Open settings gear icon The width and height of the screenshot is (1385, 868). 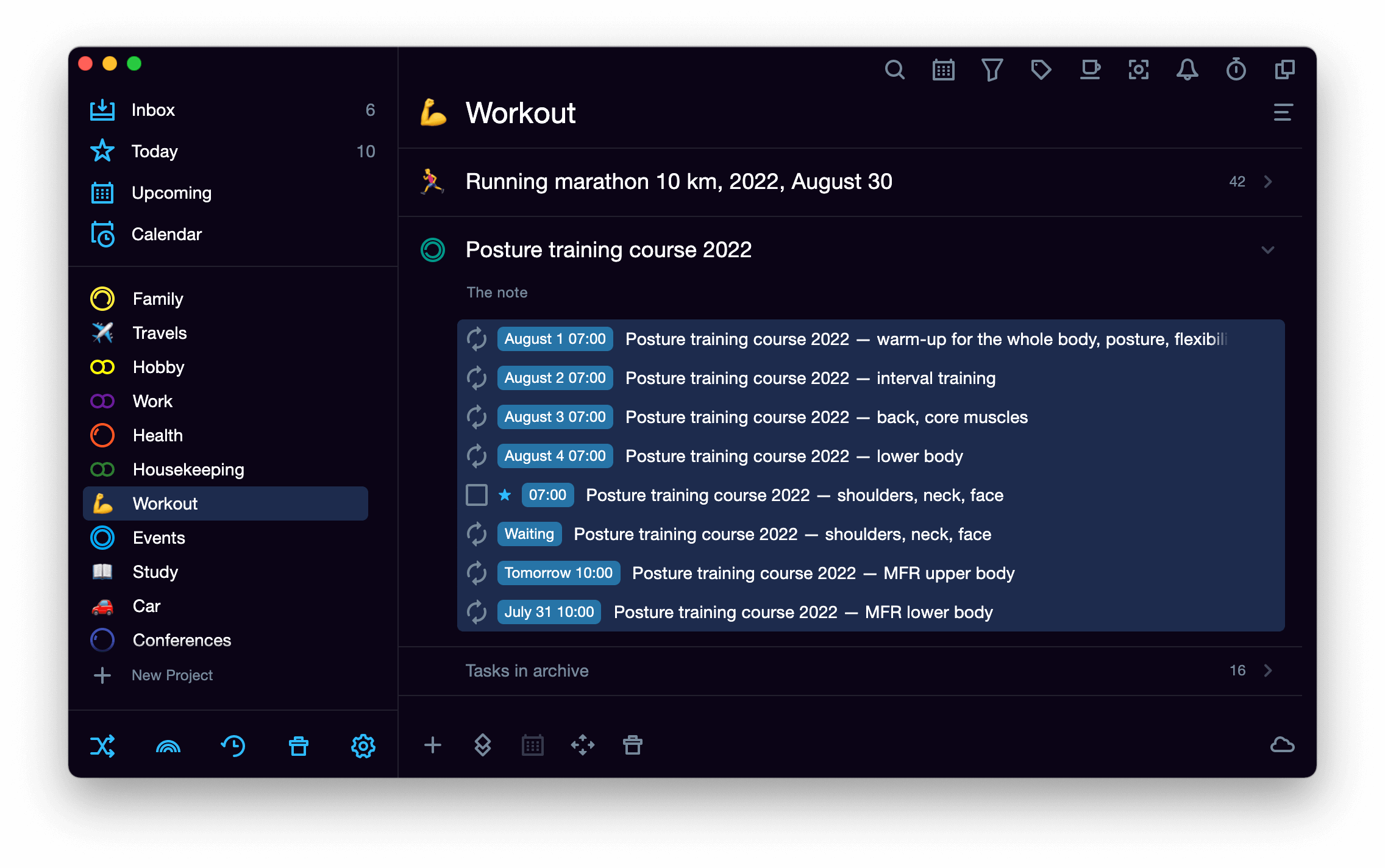(x=363, y=745)
